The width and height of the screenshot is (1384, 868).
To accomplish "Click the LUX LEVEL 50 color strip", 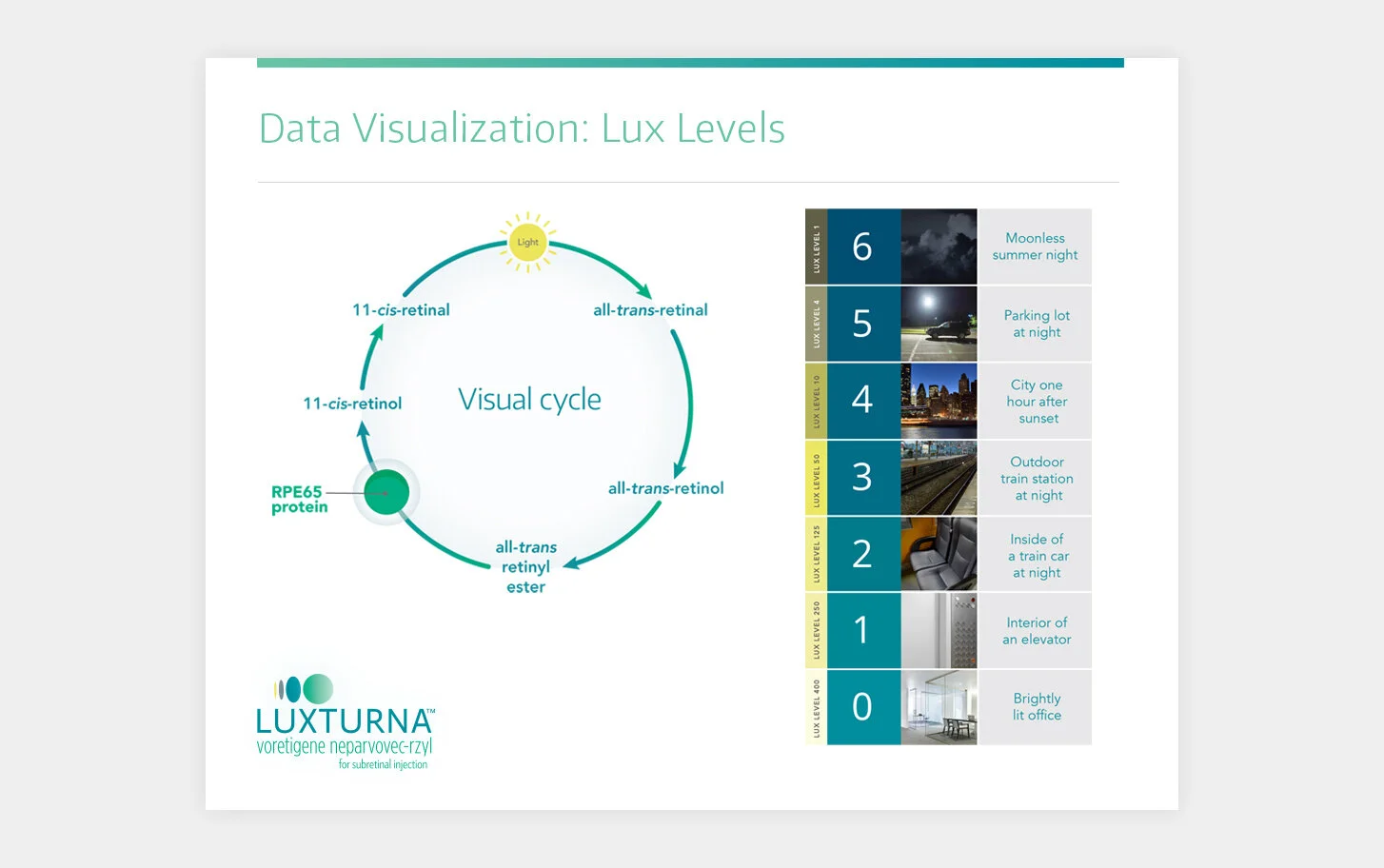I will (816, 477).
